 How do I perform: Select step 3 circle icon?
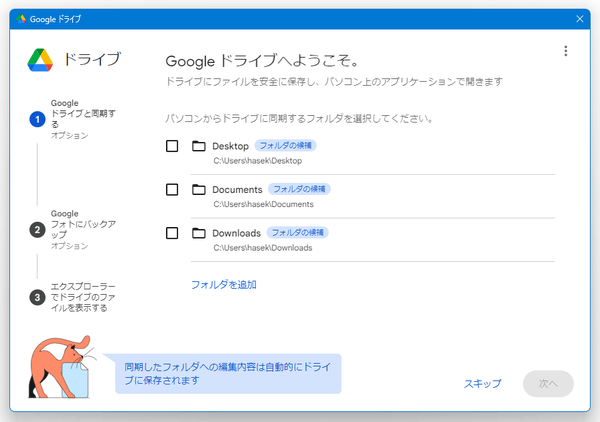[x=38, y=297]
